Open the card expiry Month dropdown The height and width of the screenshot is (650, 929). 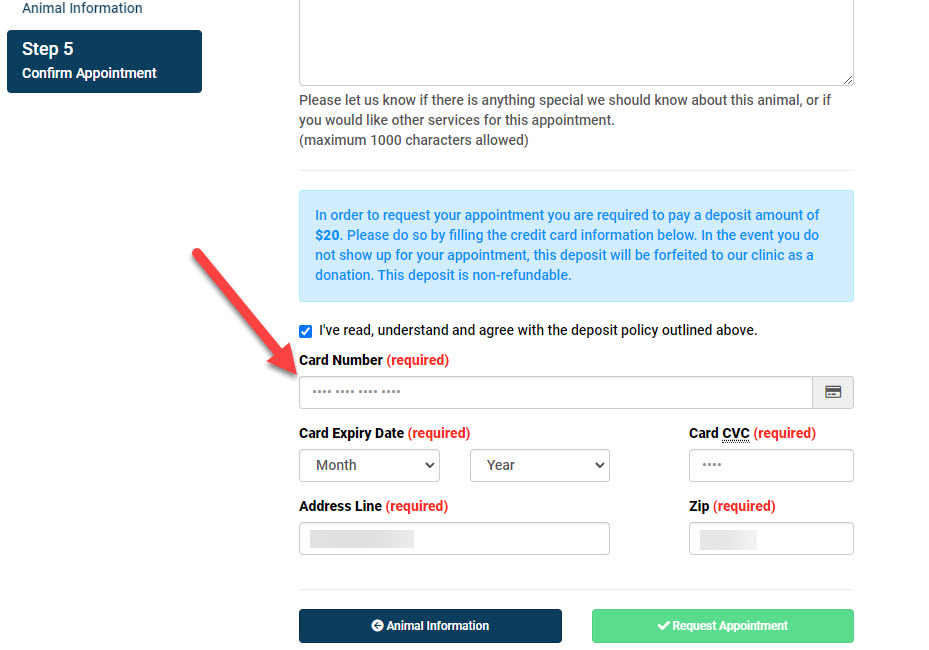369,465
